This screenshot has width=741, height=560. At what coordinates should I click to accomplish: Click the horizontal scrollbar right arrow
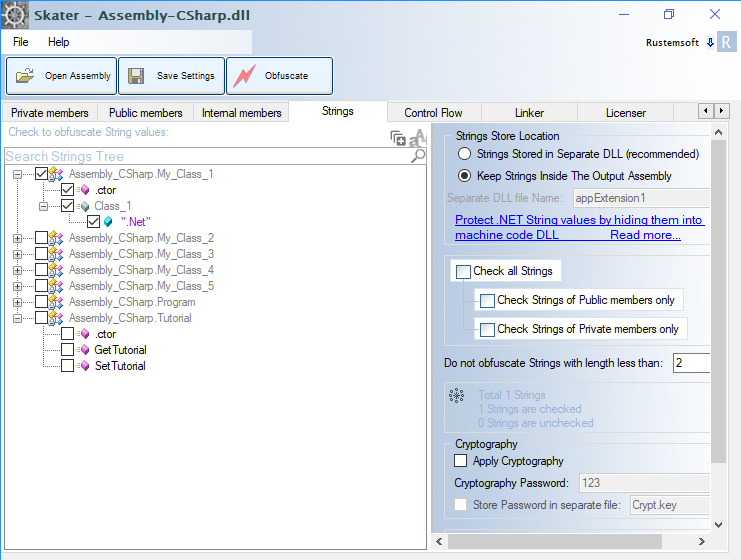click(x=702, y=541)
